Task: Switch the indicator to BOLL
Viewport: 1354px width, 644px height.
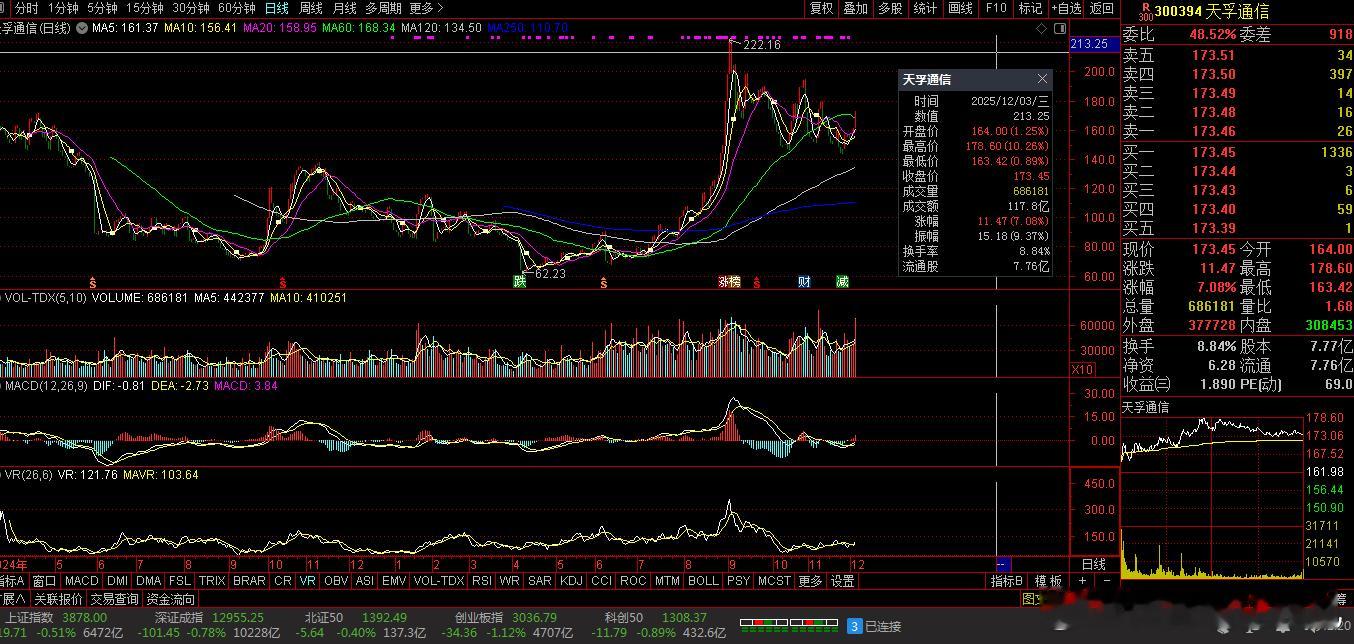Action: pyautogui.click(x=704, y=581)
